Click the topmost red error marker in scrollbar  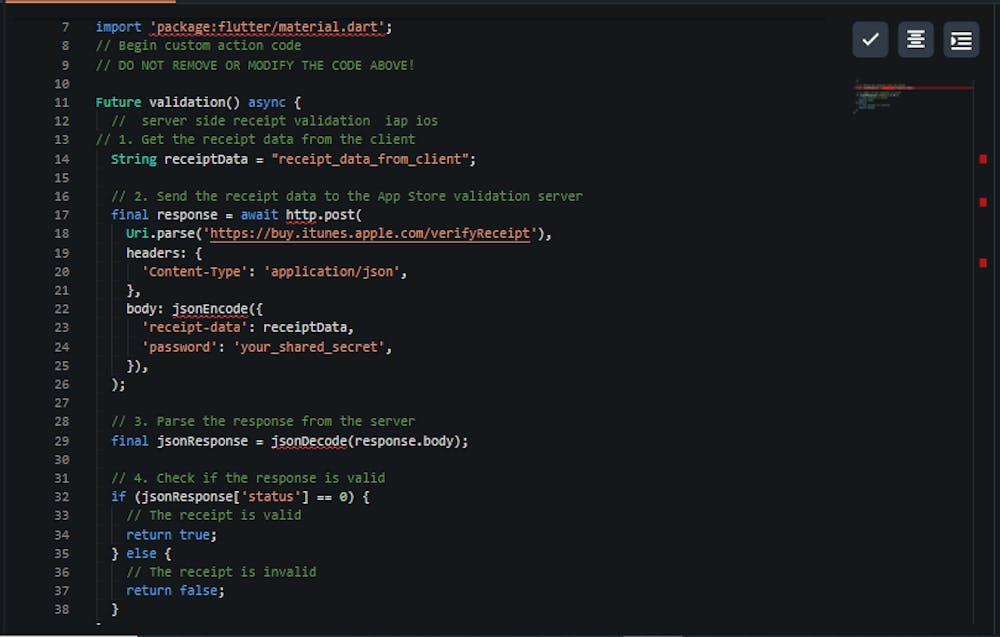point(984,158)
